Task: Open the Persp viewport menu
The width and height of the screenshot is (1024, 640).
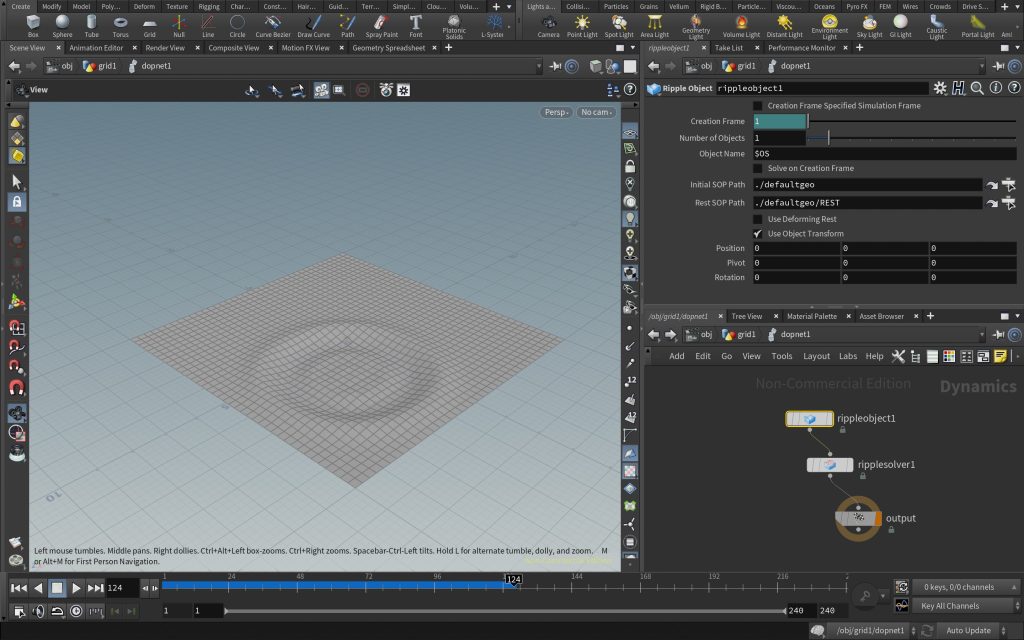Action: coord(556,112)
